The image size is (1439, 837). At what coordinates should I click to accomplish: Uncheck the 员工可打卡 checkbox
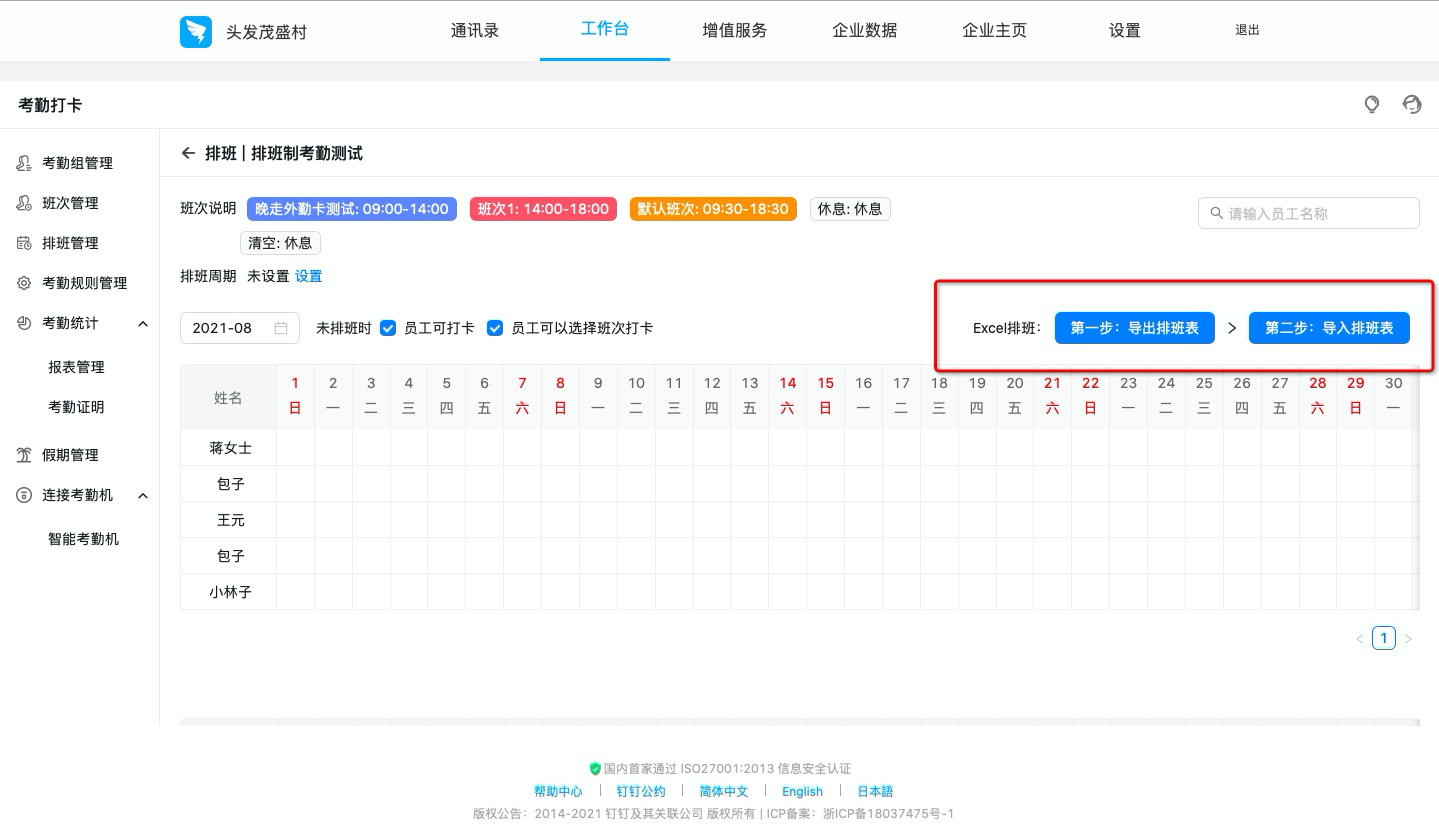(388, 327)
